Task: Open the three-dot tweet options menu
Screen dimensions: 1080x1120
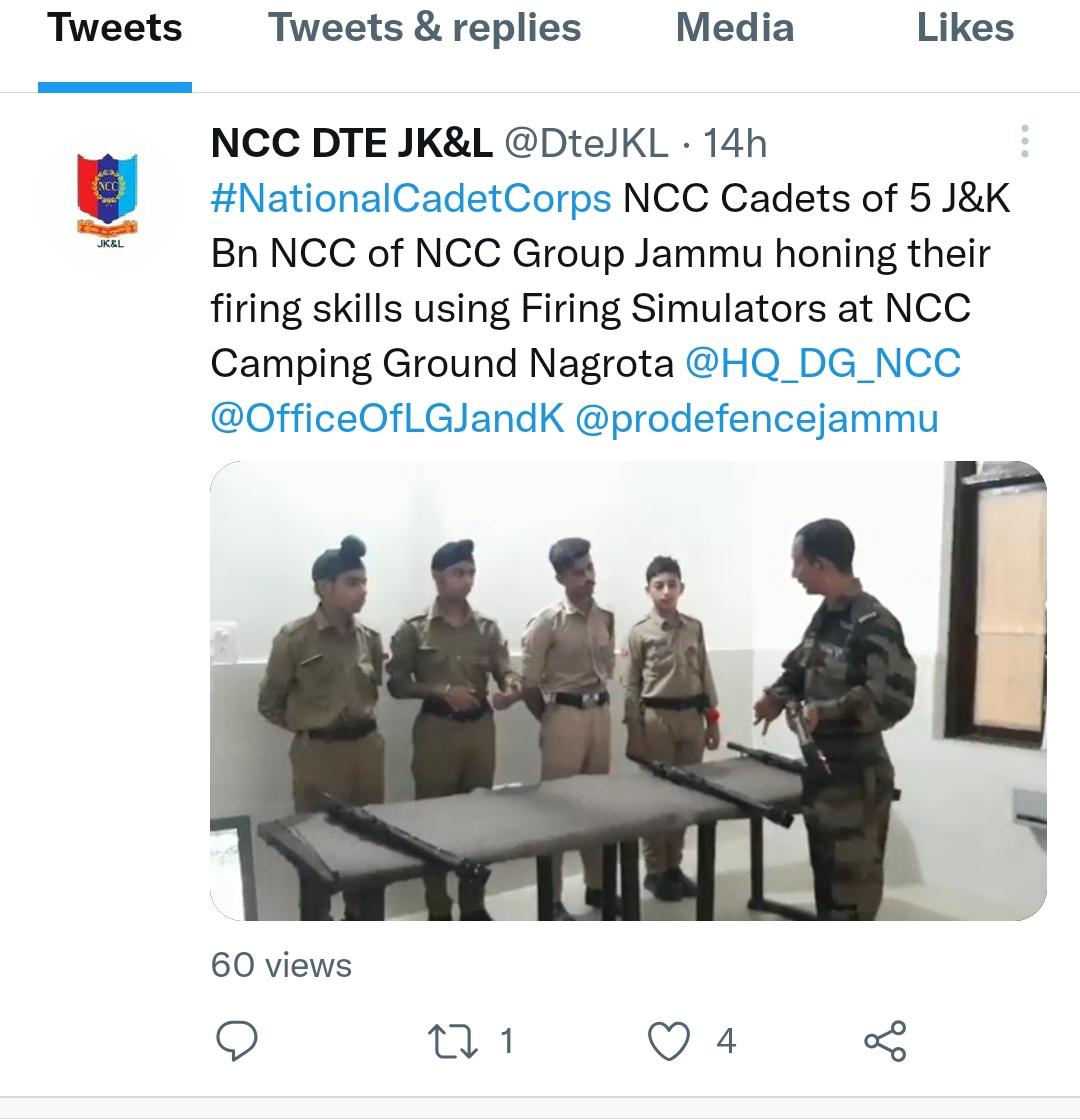Action: coord(1024,141)
